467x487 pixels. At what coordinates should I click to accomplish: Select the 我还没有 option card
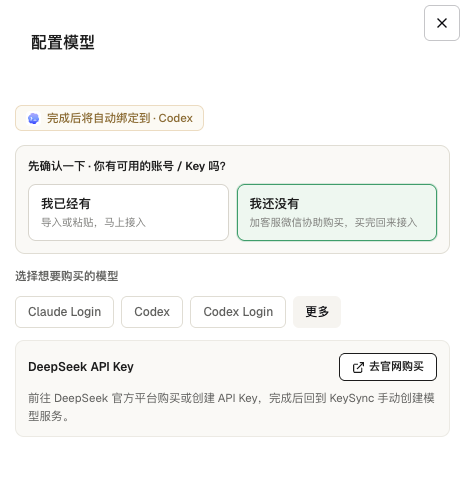337,212
